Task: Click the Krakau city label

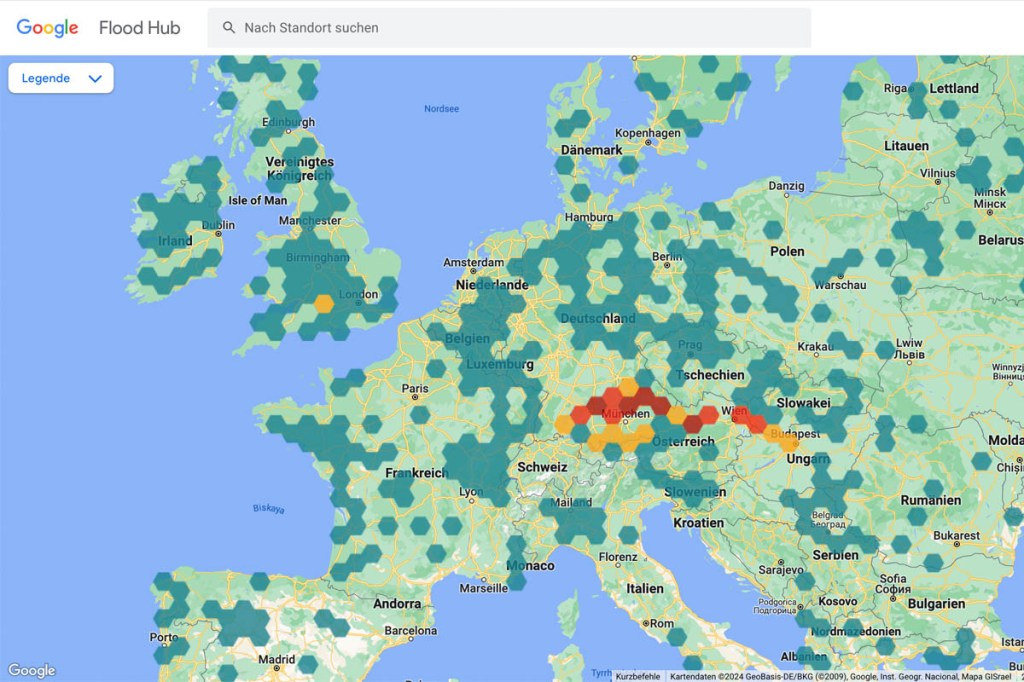Action: (815, 346)
